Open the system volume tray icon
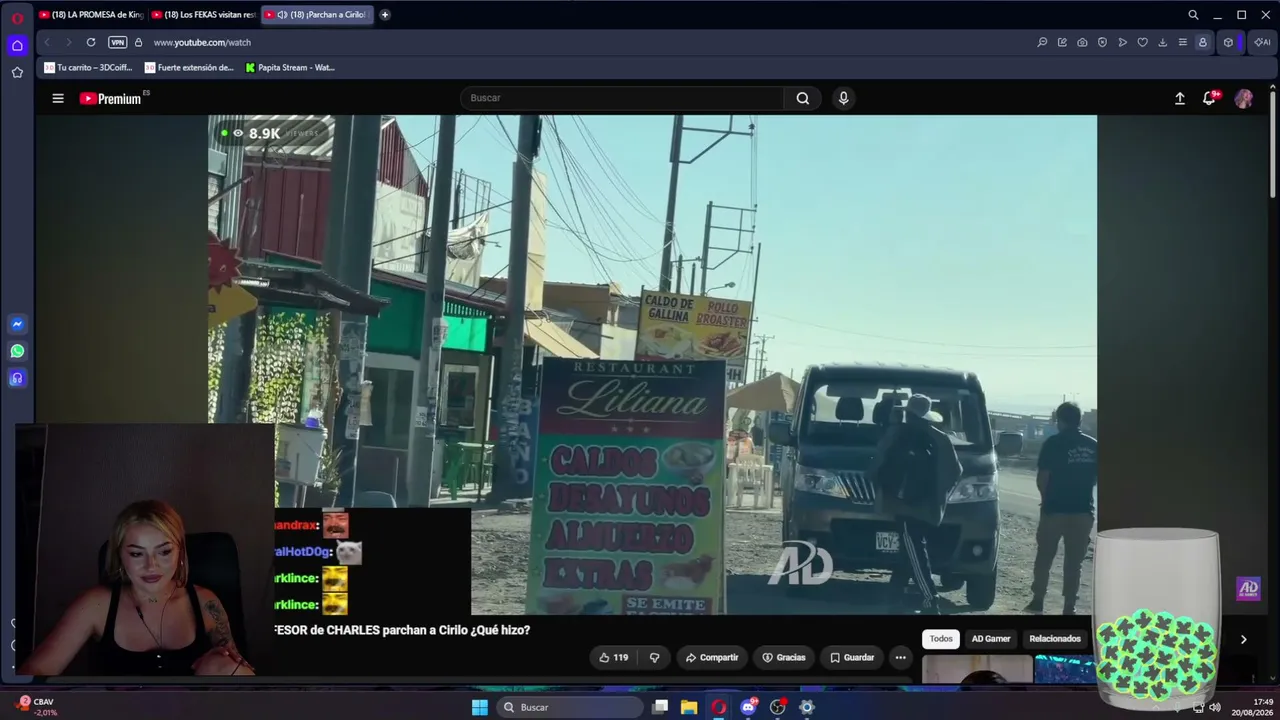This screenshot has width=1280, height=720. click(1215, 707)
